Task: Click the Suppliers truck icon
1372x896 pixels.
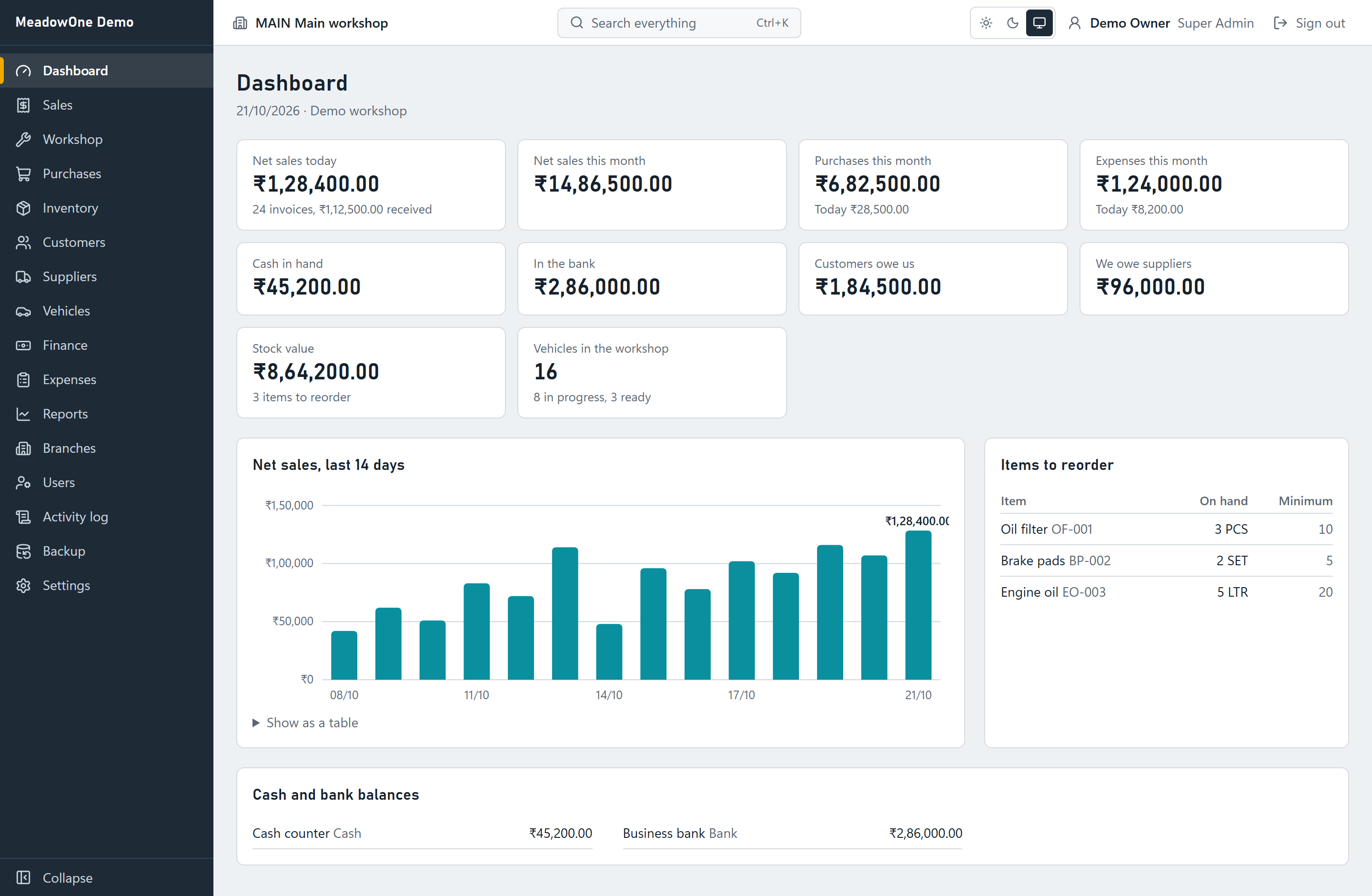Action: (23, 277)
